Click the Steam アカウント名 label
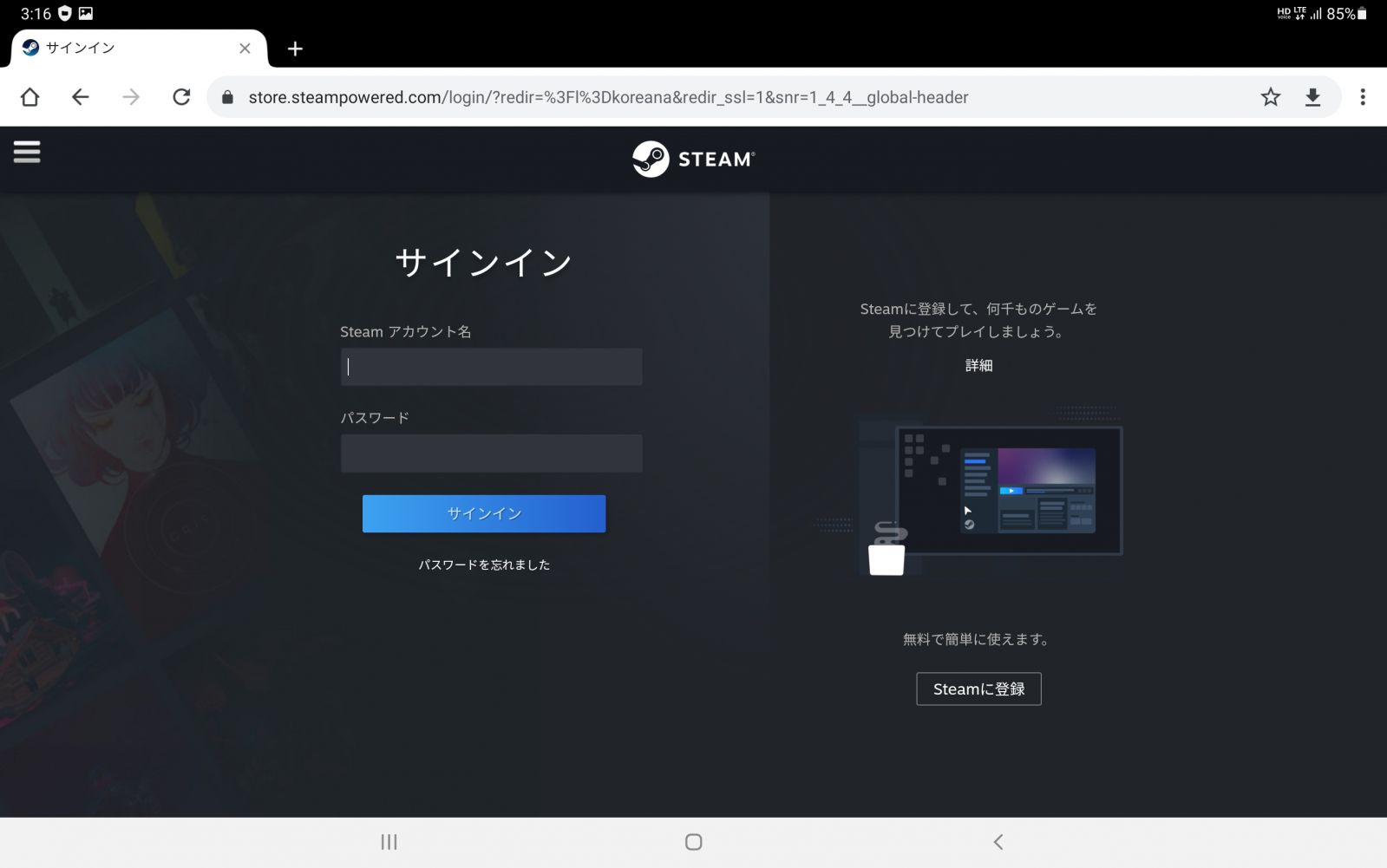This screenshot has width=1387, height=868. [406, 331]
